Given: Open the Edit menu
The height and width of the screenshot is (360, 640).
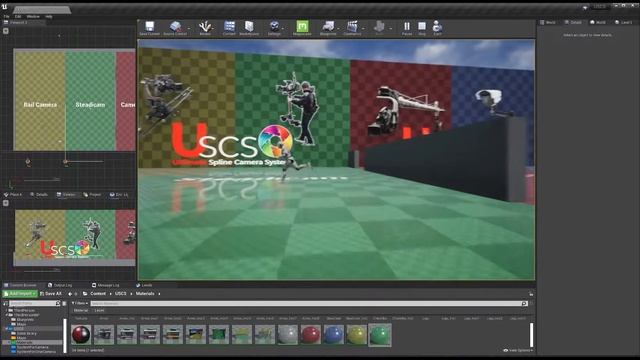Looking at the screenshot, I should point(18,17).
